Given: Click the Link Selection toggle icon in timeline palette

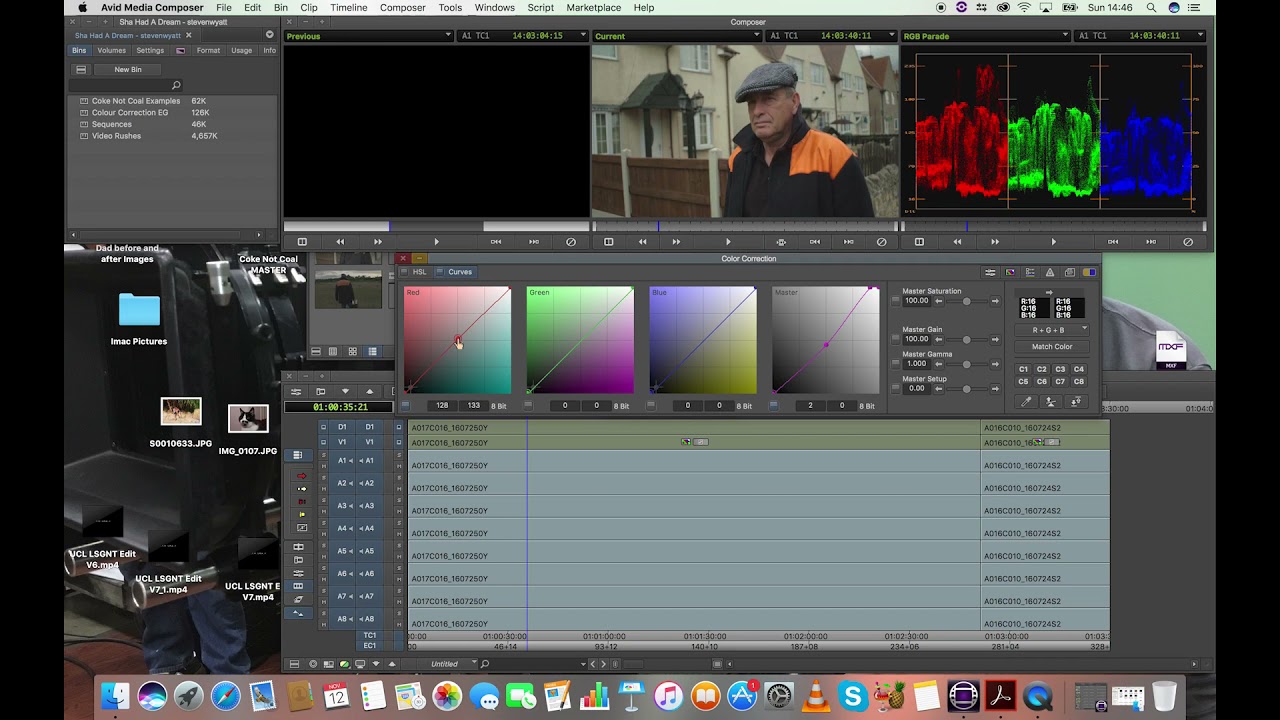Looking at the screenshot, I should [298, 455].
